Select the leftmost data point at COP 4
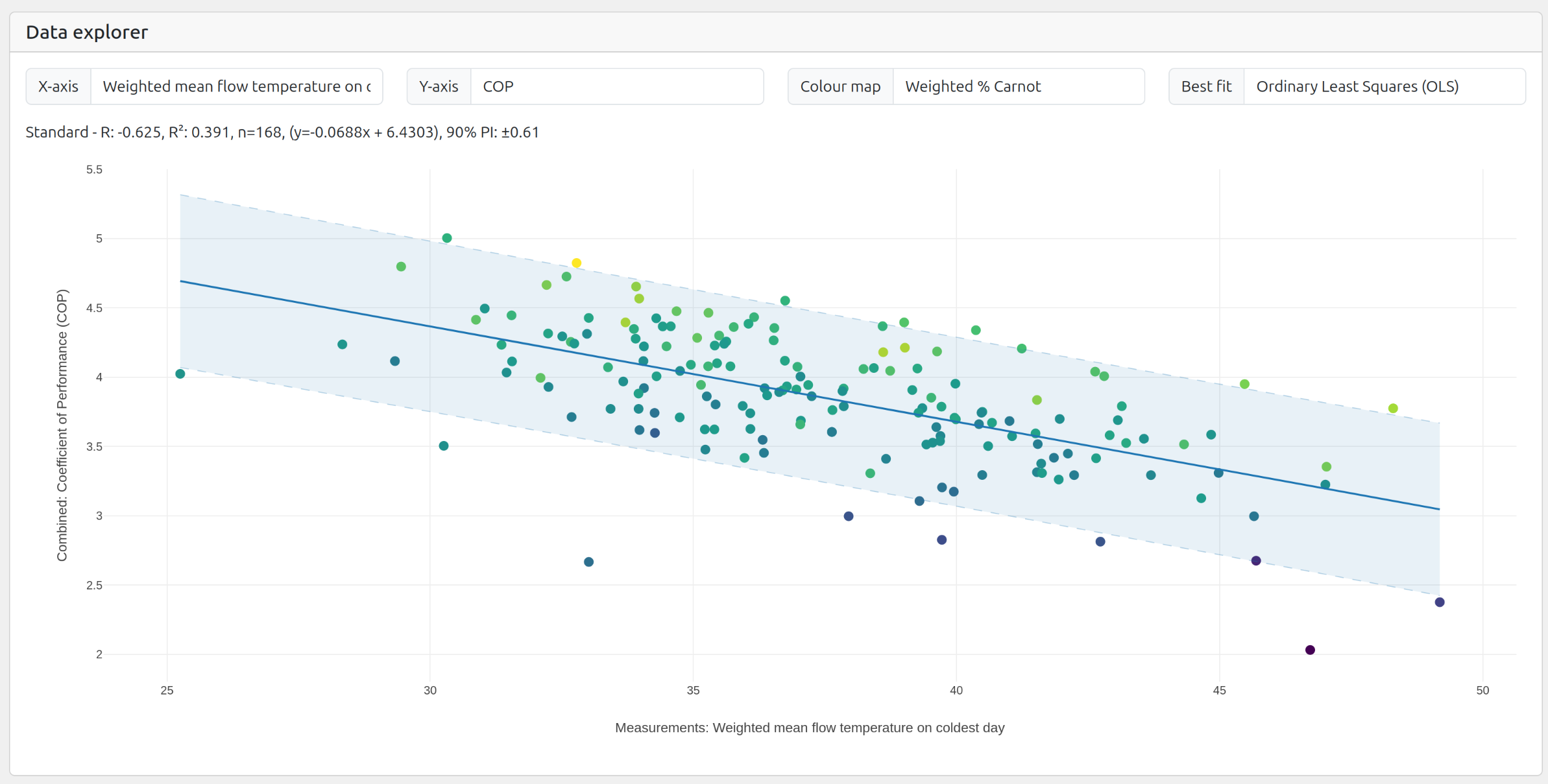Image resolution: width=1548 pixels, height=784 pixels. (x=180, y=374)
